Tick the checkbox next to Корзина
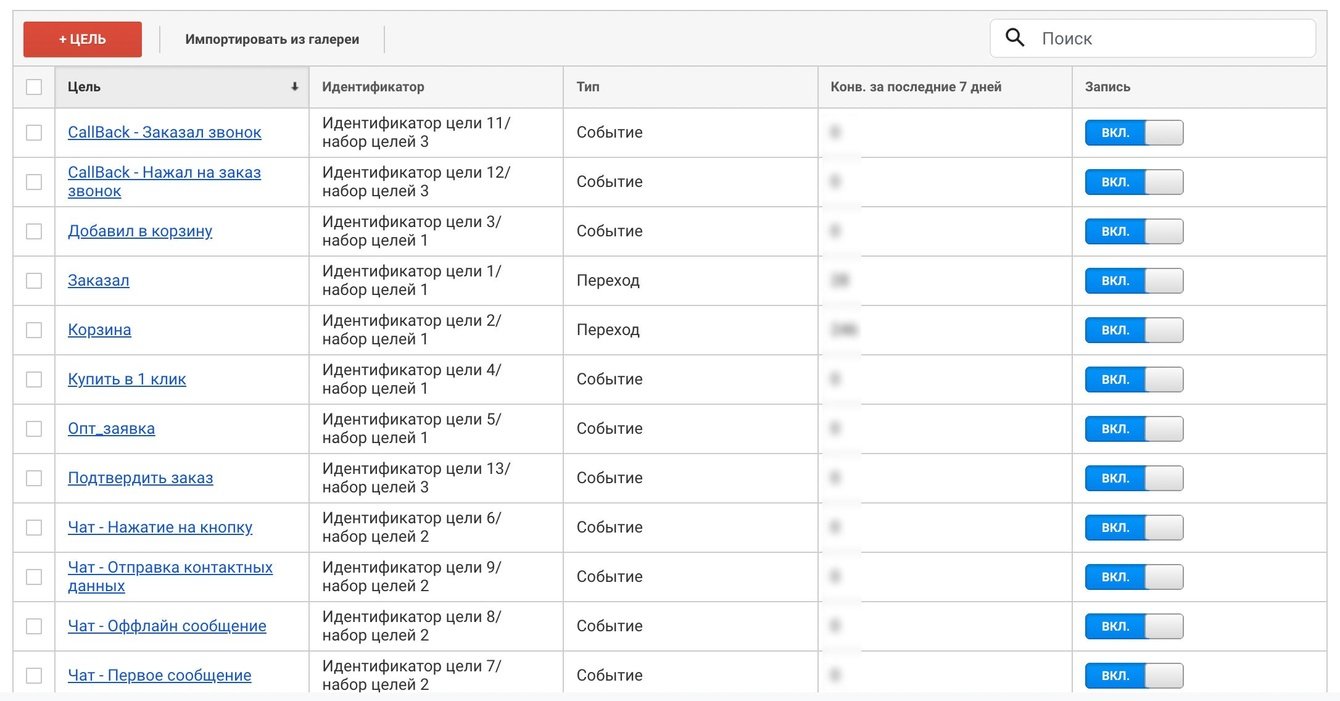The image size is (1340, 701). (x=34, y=330)
